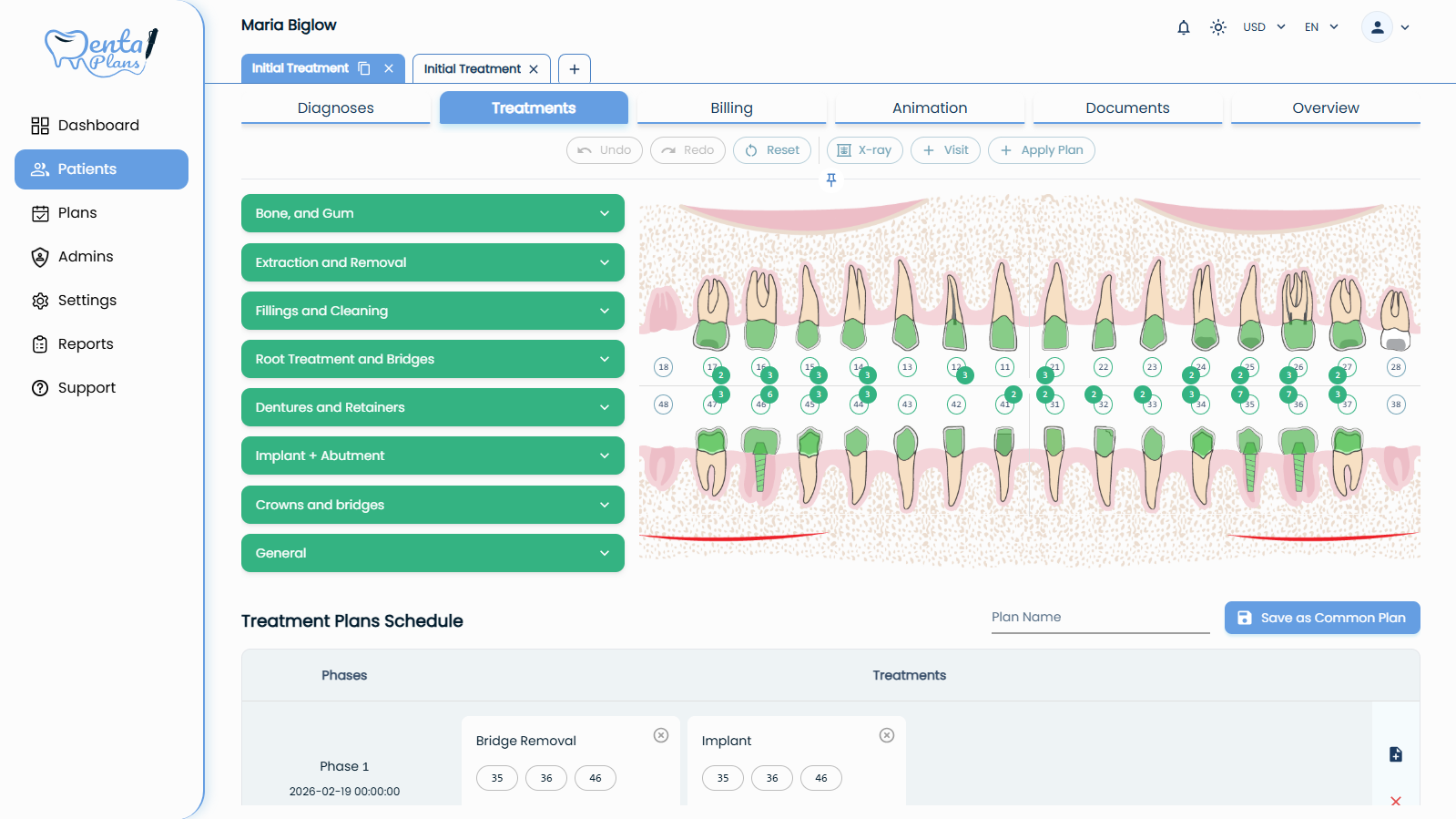Open Reports from the sidebar
The image size is (1456, 819).
point(86,344)
